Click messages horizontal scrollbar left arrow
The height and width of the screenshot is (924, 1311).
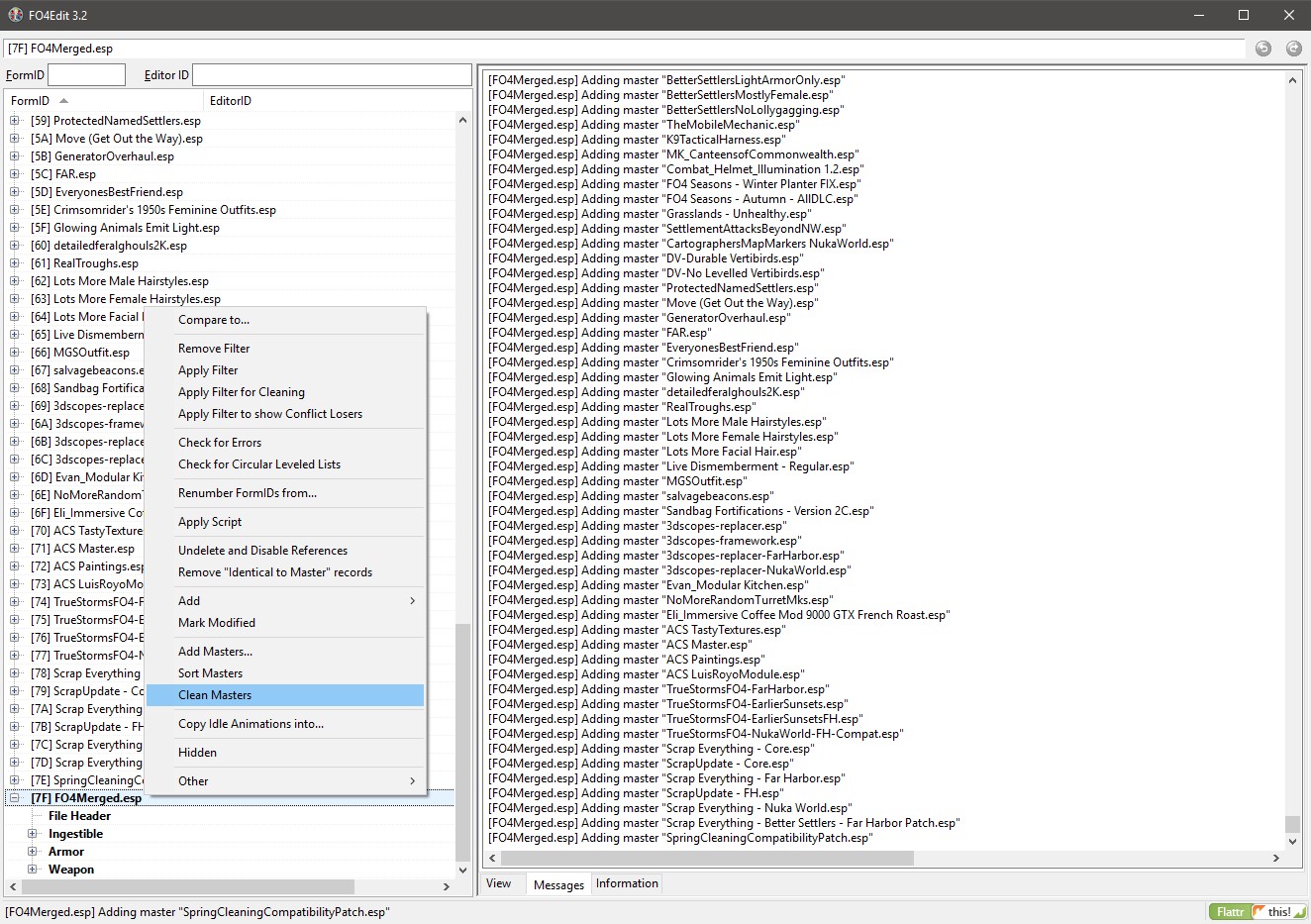click(x=492, y=859)
